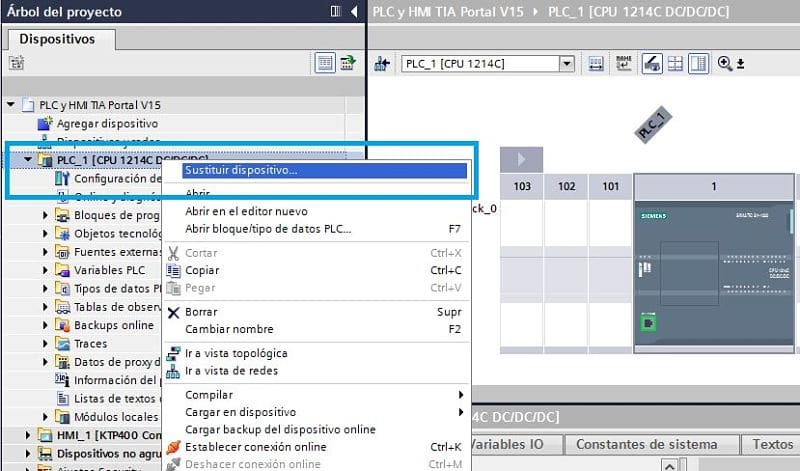Screen dimensions: 800x471
Task: Open Configuración de dispositivos item
Action: coord(117,179)
